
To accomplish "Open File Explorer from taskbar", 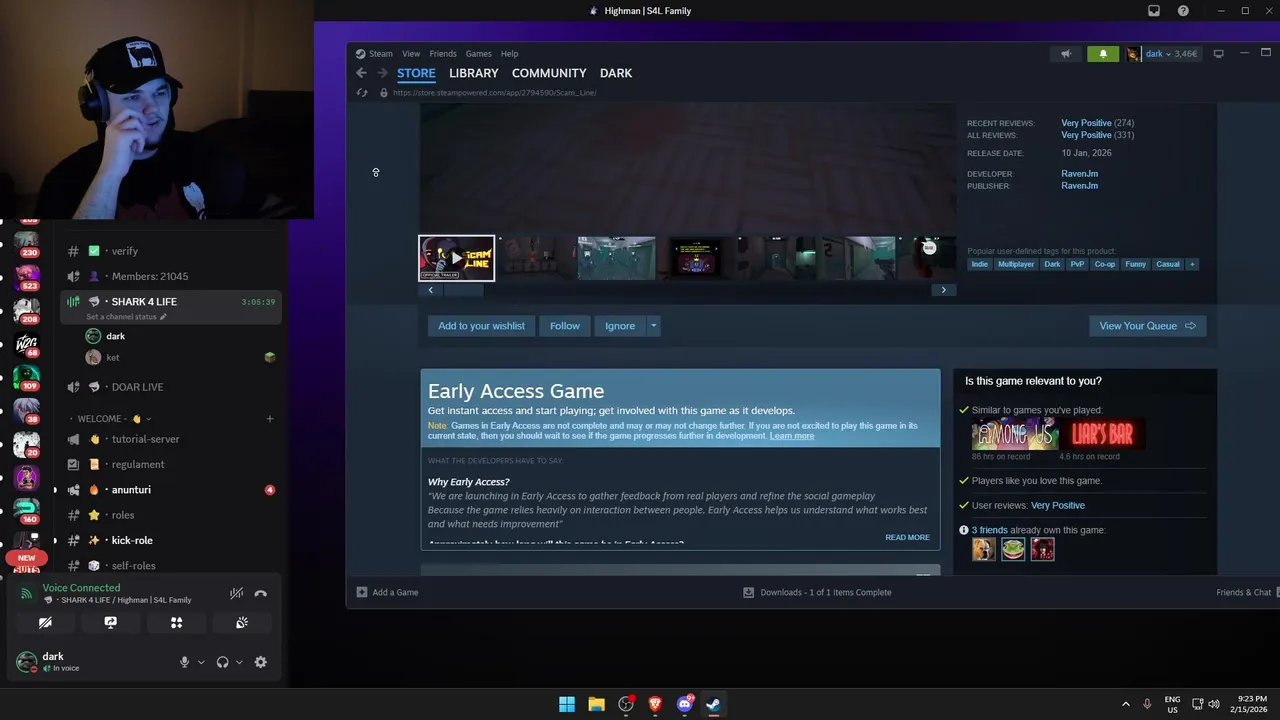I will pos(596,704).
